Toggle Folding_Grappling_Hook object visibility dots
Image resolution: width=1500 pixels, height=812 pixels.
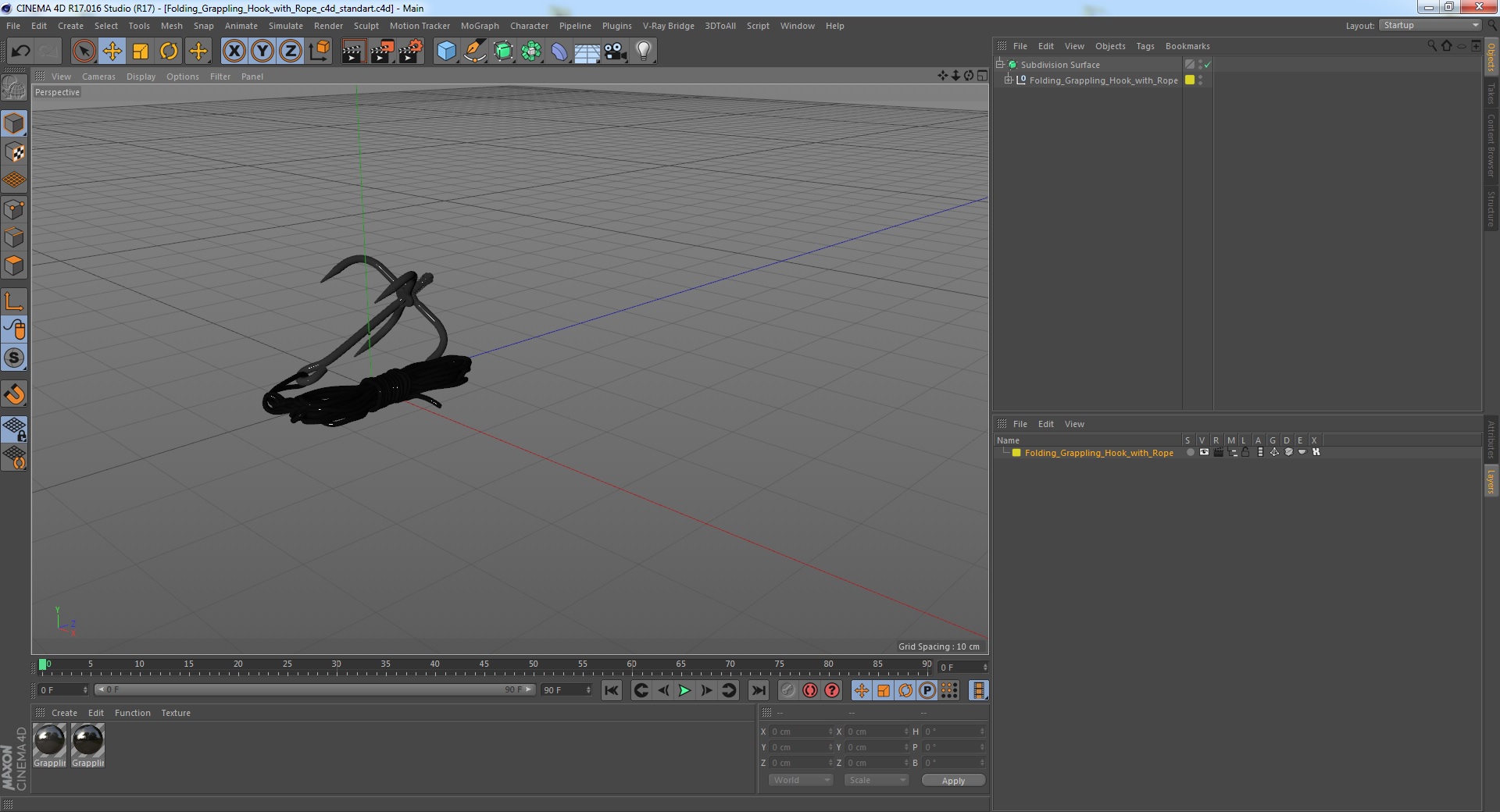pos(1200,80)
